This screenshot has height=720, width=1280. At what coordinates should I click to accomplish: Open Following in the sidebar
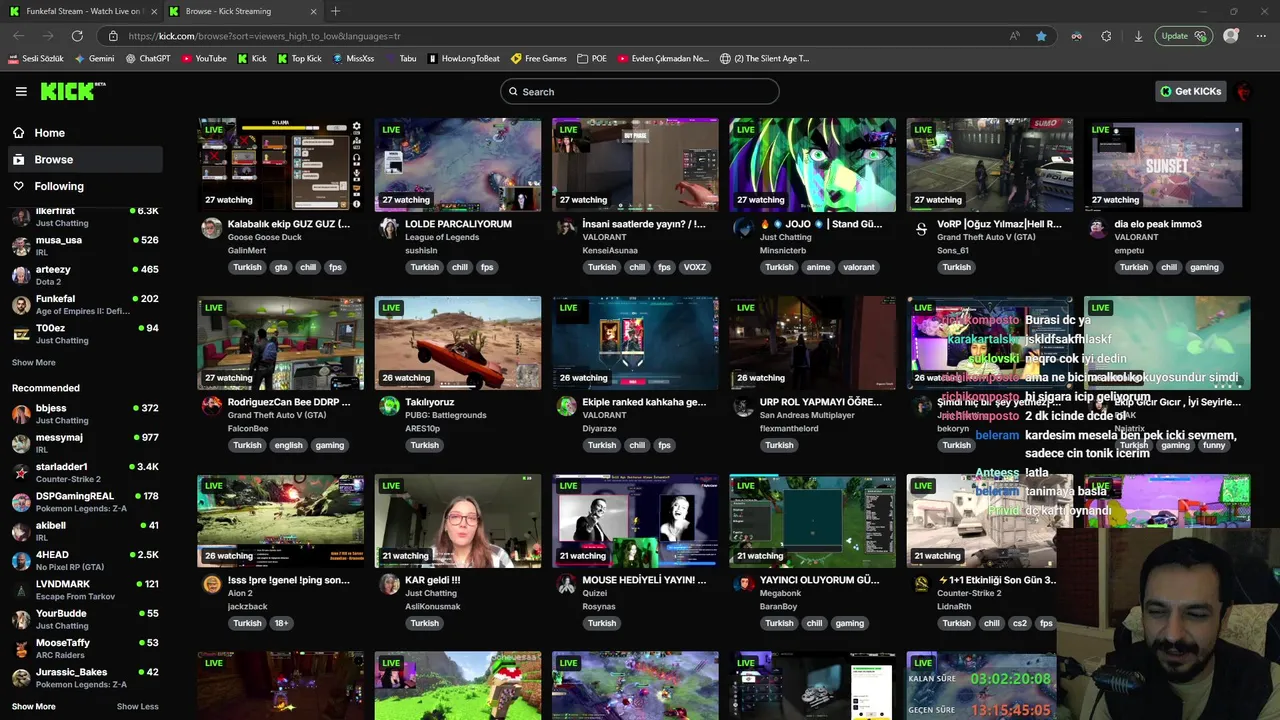84,186
